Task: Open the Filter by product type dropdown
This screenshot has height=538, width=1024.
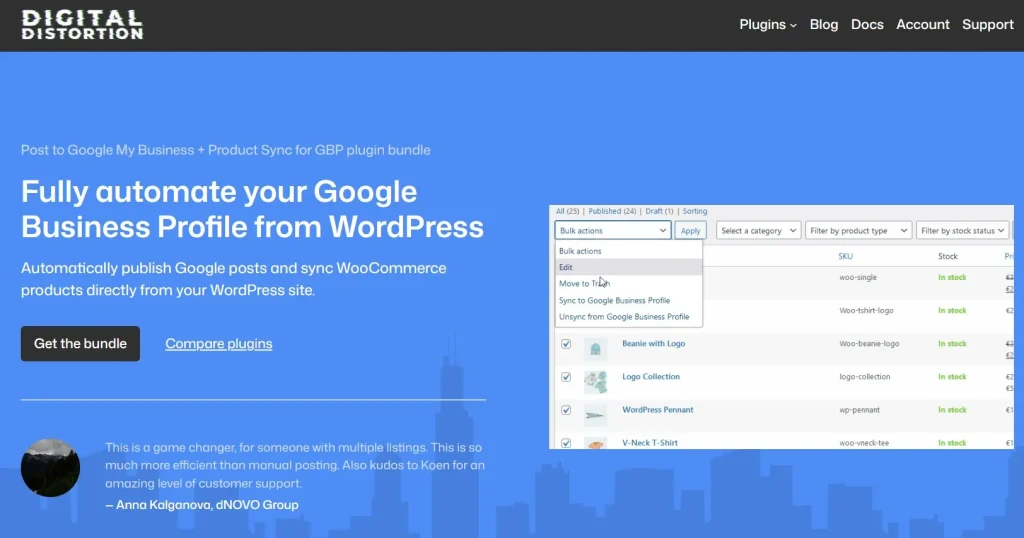Action: [x=858, y=230]
